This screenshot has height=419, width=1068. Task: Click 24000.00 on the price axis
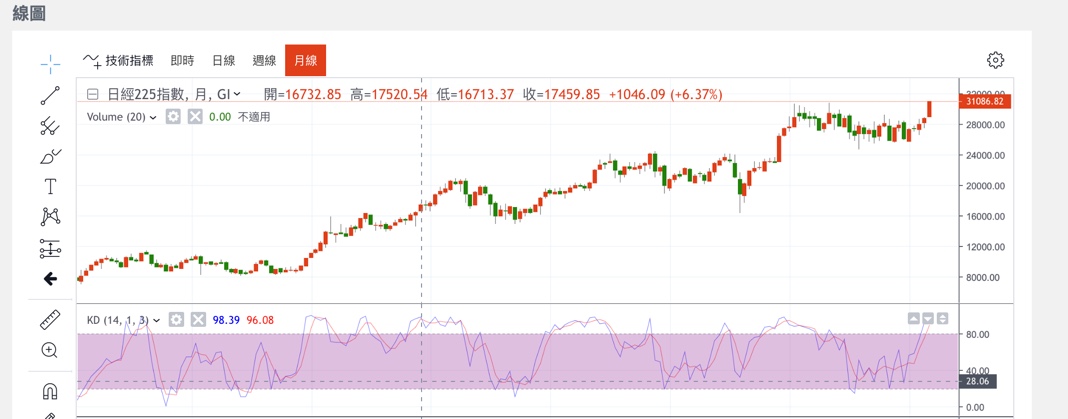tap(986, 155)
